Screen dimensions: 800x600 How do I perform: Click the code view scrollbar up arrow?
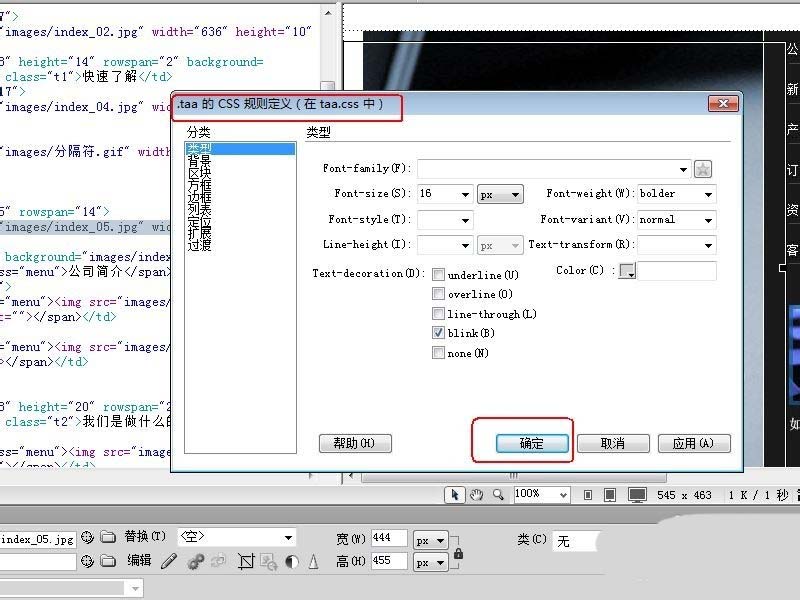(328, 13)
